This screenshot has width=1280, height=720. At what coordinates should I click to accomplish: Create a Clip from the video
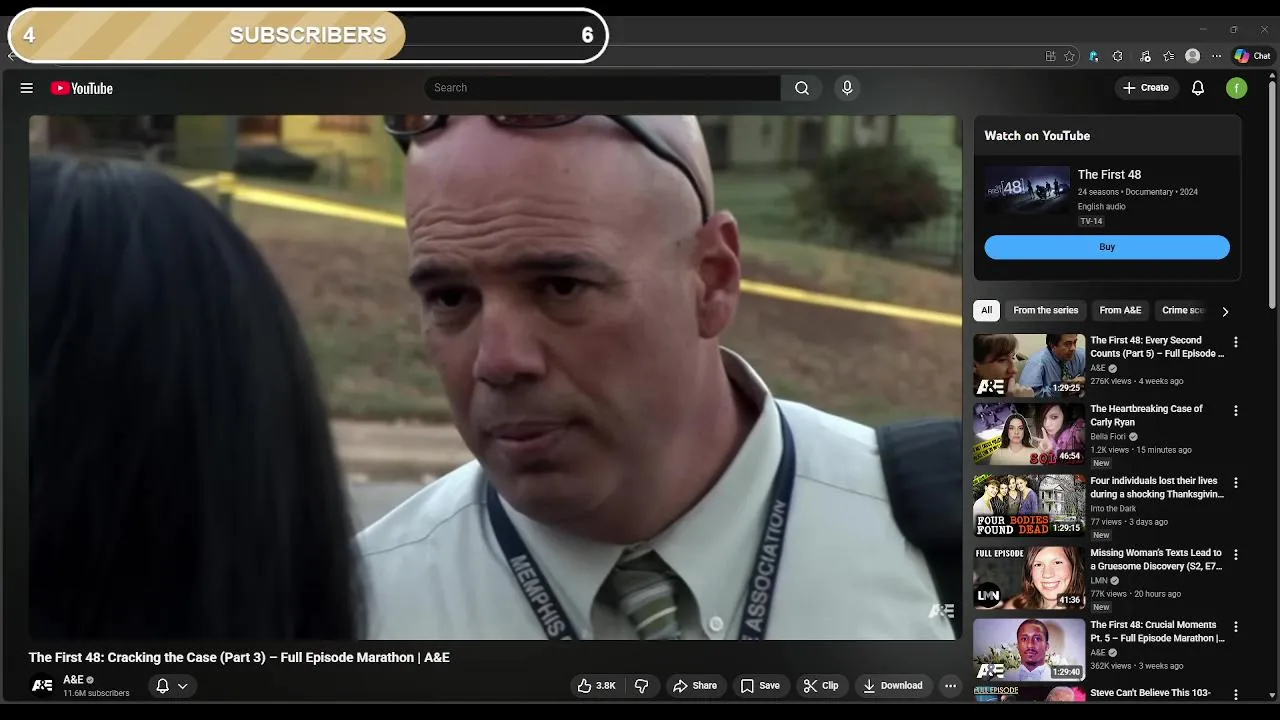[x=821, y=686]
